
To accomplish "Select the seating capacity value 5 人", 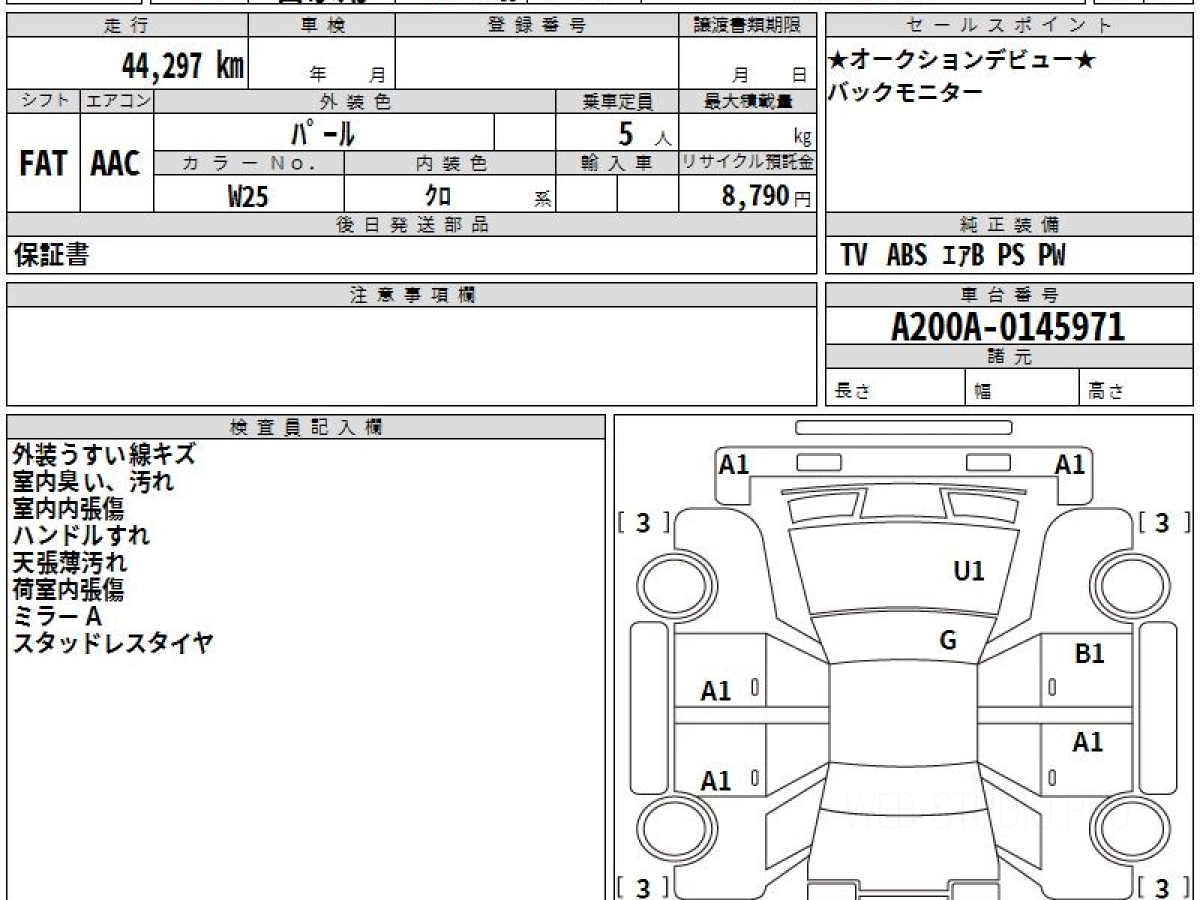I will (x=644, y=133).
